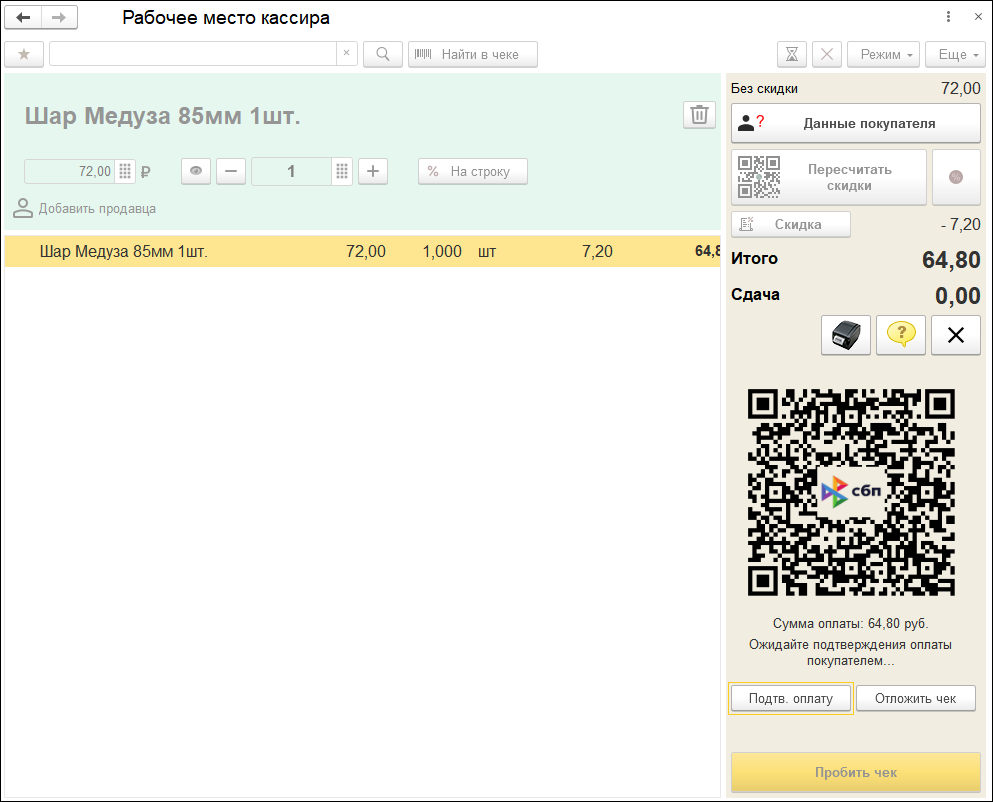Click the magnifier search button
This screenshot has height=802, width=993.
(383, 54)
